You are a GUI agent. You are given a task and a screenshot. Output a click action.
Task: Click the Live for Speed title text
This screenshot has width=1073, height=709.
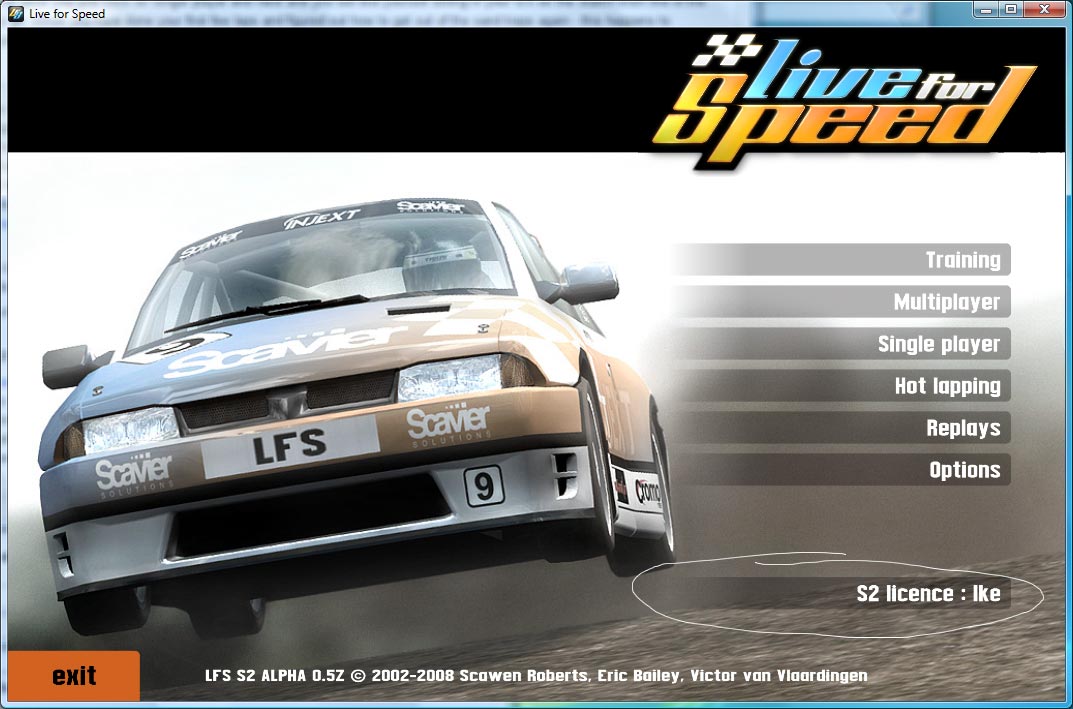tap(67, 14)
